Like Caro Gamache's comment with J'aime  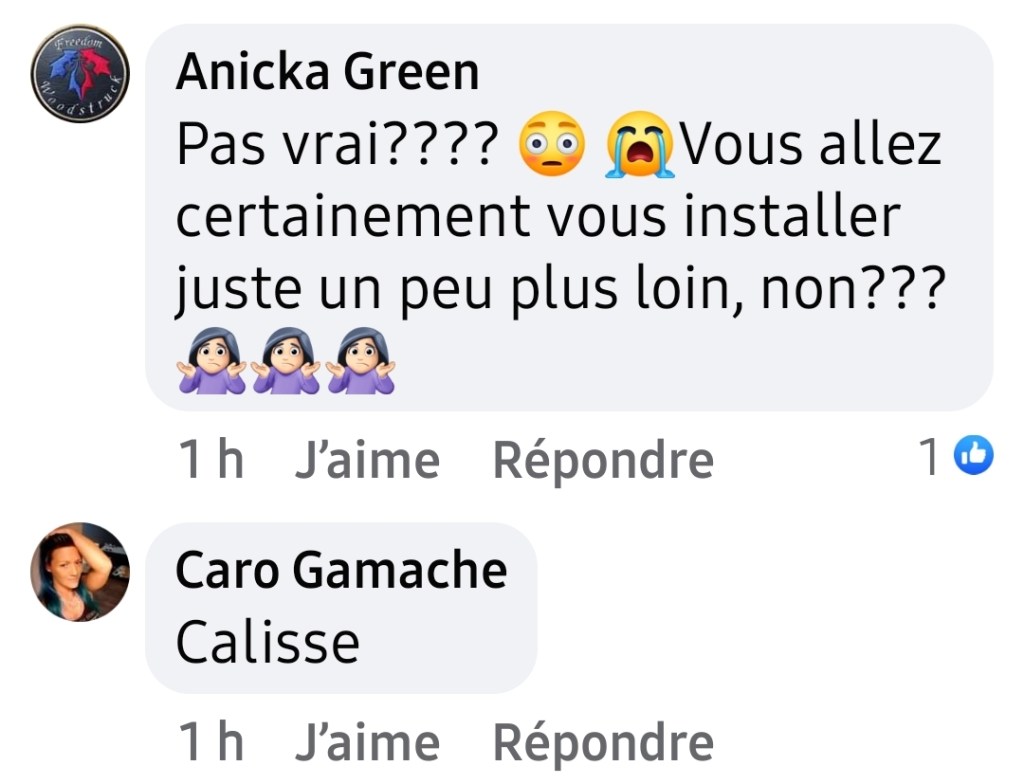click(x=367, y=743)
